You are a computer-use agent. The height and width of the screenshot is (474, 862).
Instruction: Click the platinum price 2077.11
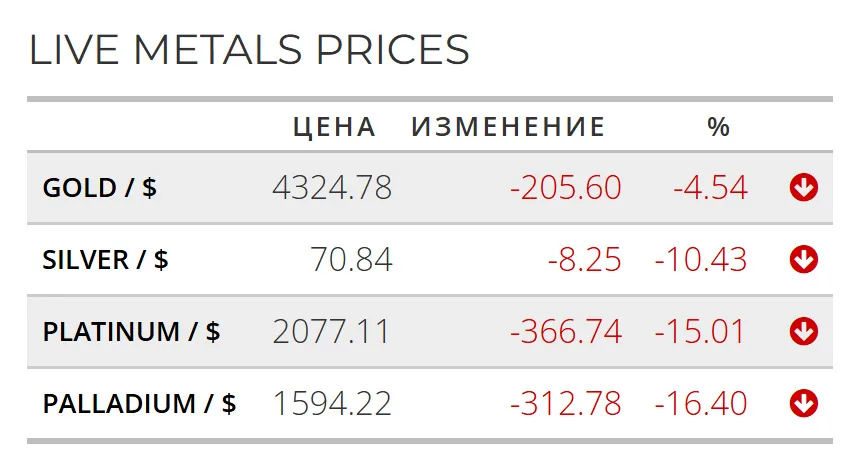332,332
